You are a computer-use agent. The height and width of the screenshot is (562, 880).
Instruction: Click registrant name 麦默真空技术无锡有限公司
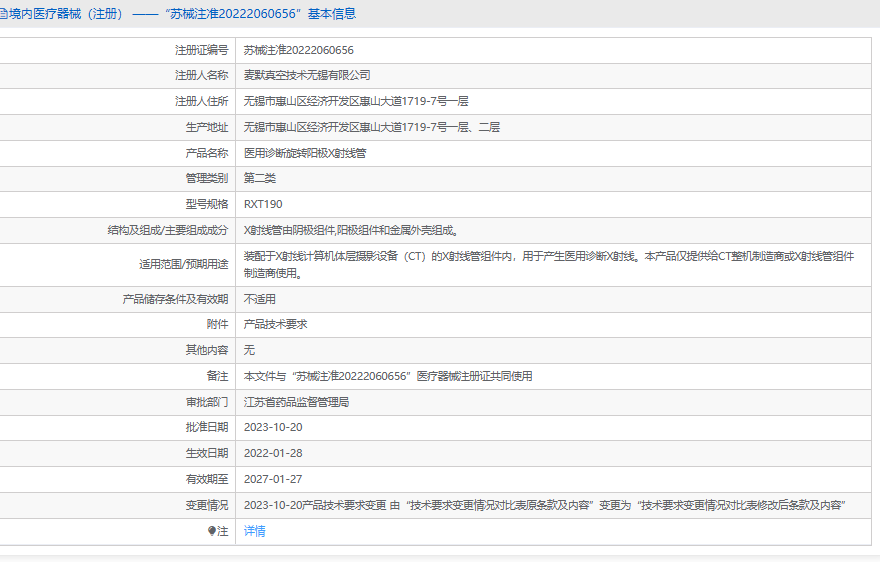click(x=307, y=75)
